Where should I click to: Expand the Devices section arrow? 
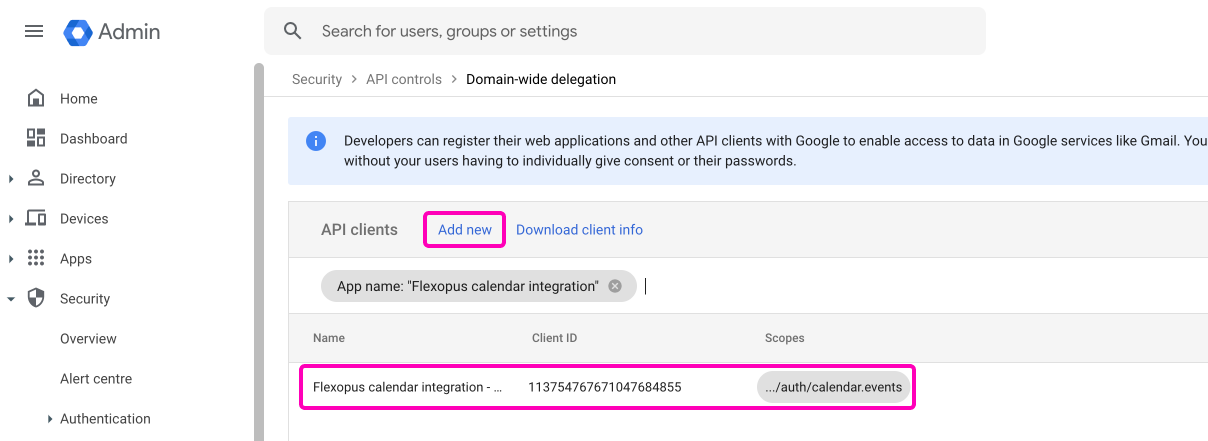[11, 219]
